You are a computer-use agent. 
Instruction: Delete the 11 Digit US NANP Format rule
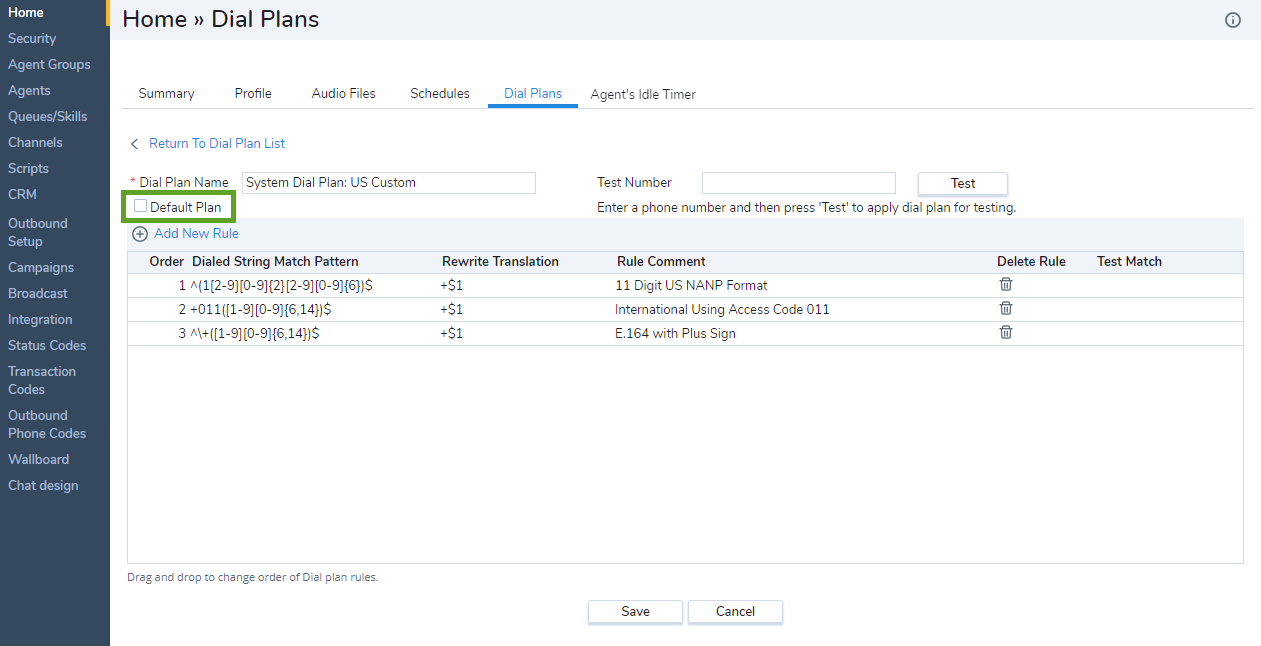coord(1006,284)
